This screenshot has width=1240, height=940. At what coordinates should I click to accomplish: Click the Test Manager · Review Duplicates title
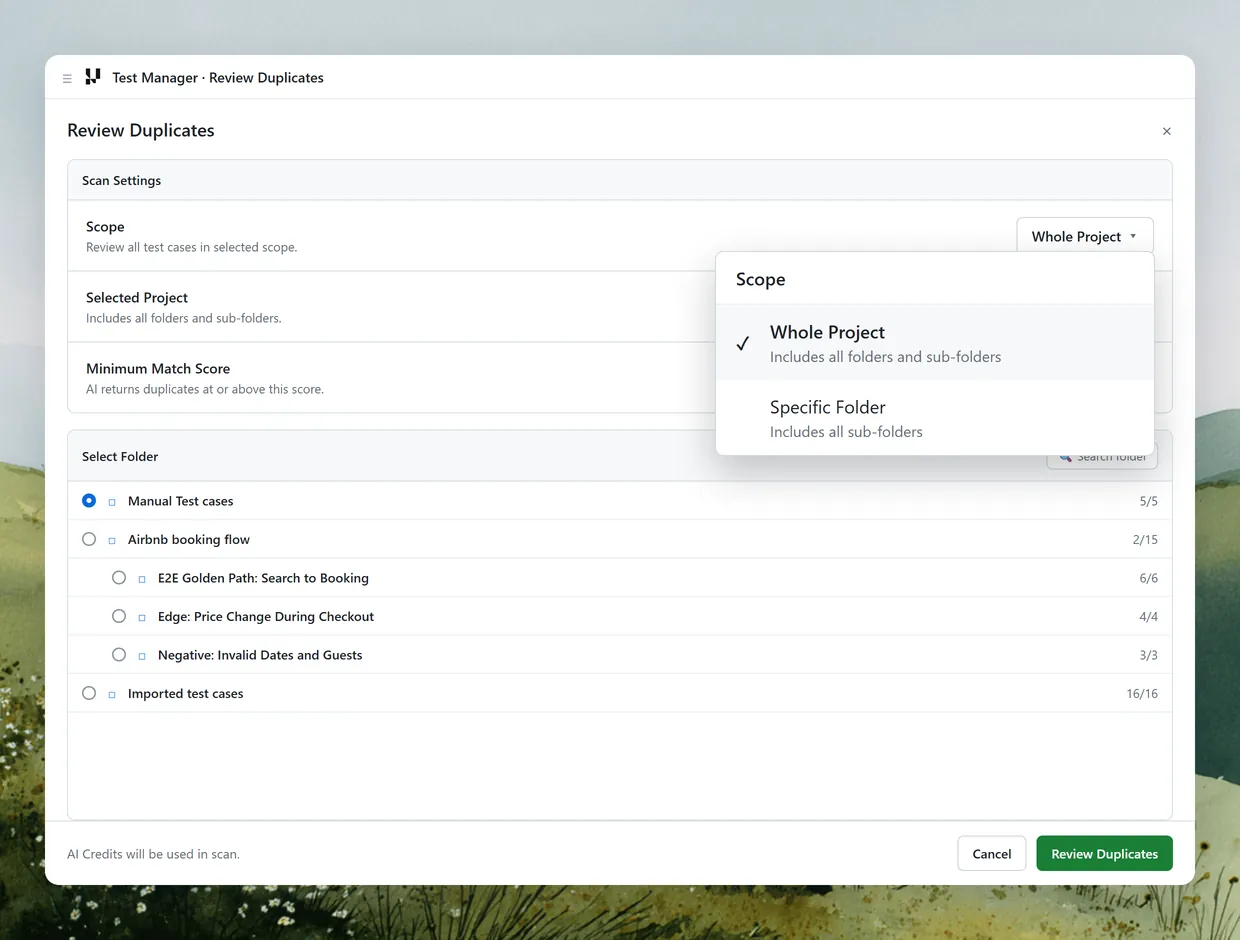pyautogui.click(x=218, y=78)
